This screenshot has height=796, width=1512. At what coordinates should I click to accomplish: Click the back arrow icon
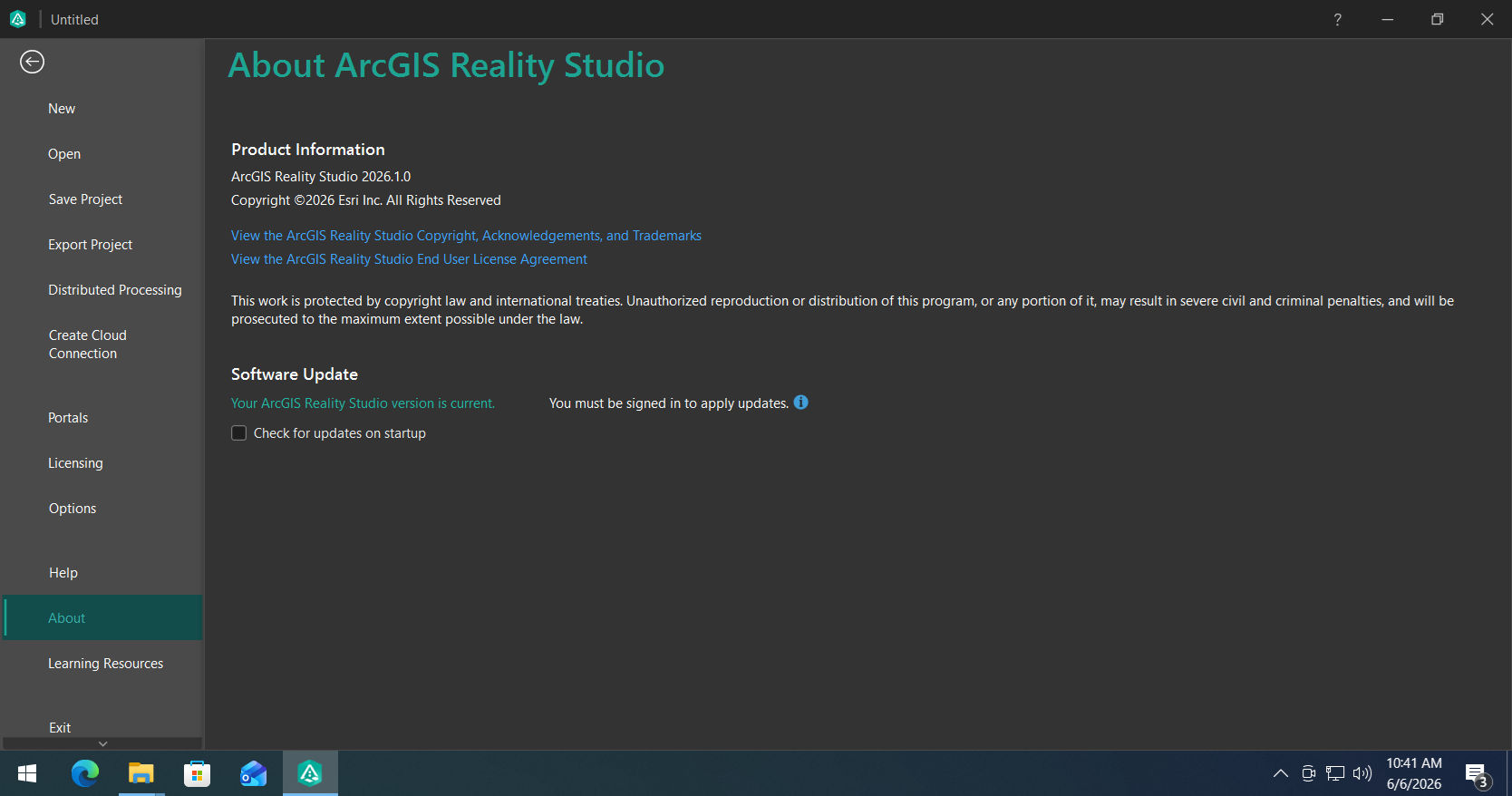32,62
